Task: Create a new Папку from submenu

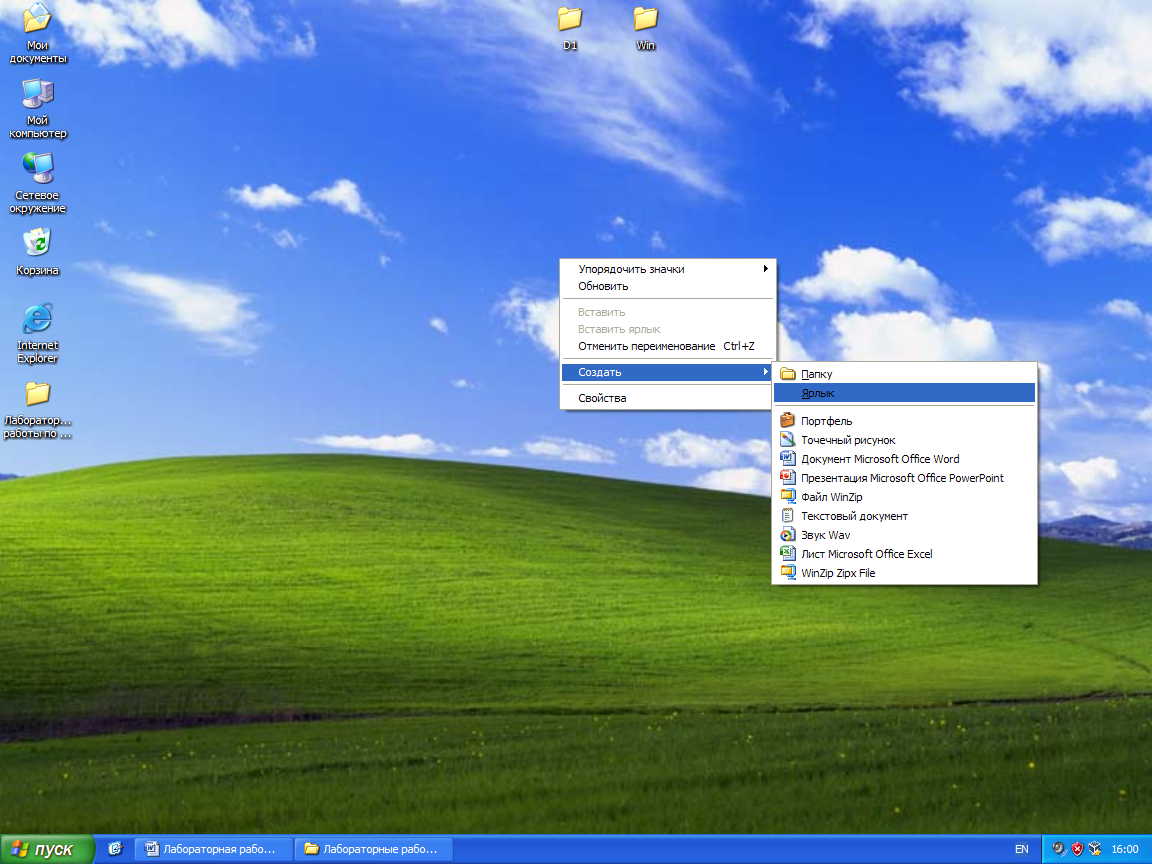Action: [x=904, y=374]
